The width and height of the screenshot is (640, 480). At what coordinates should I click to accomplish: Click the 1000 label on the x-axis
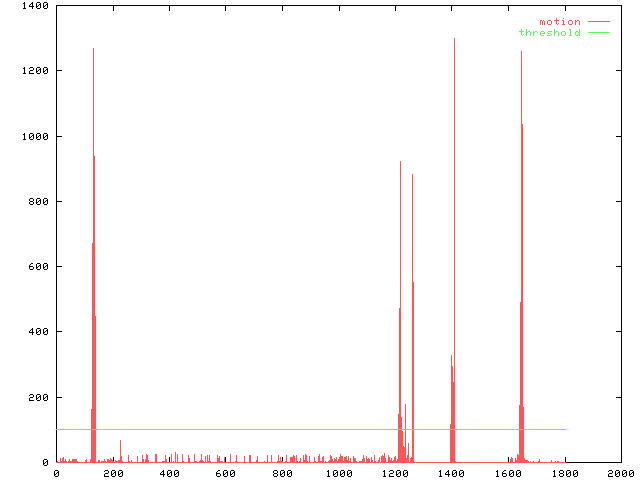click(338, 474)
